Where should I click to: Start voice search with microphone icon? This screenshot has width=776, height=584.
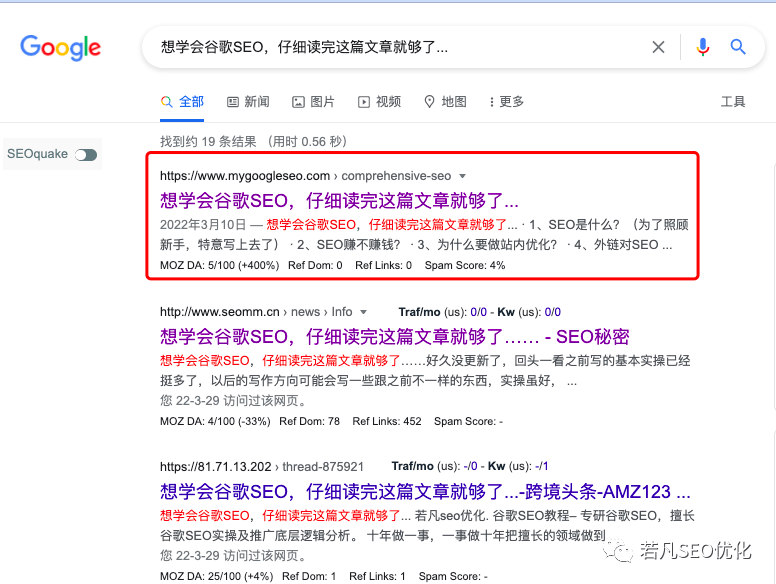pos(703,47)
